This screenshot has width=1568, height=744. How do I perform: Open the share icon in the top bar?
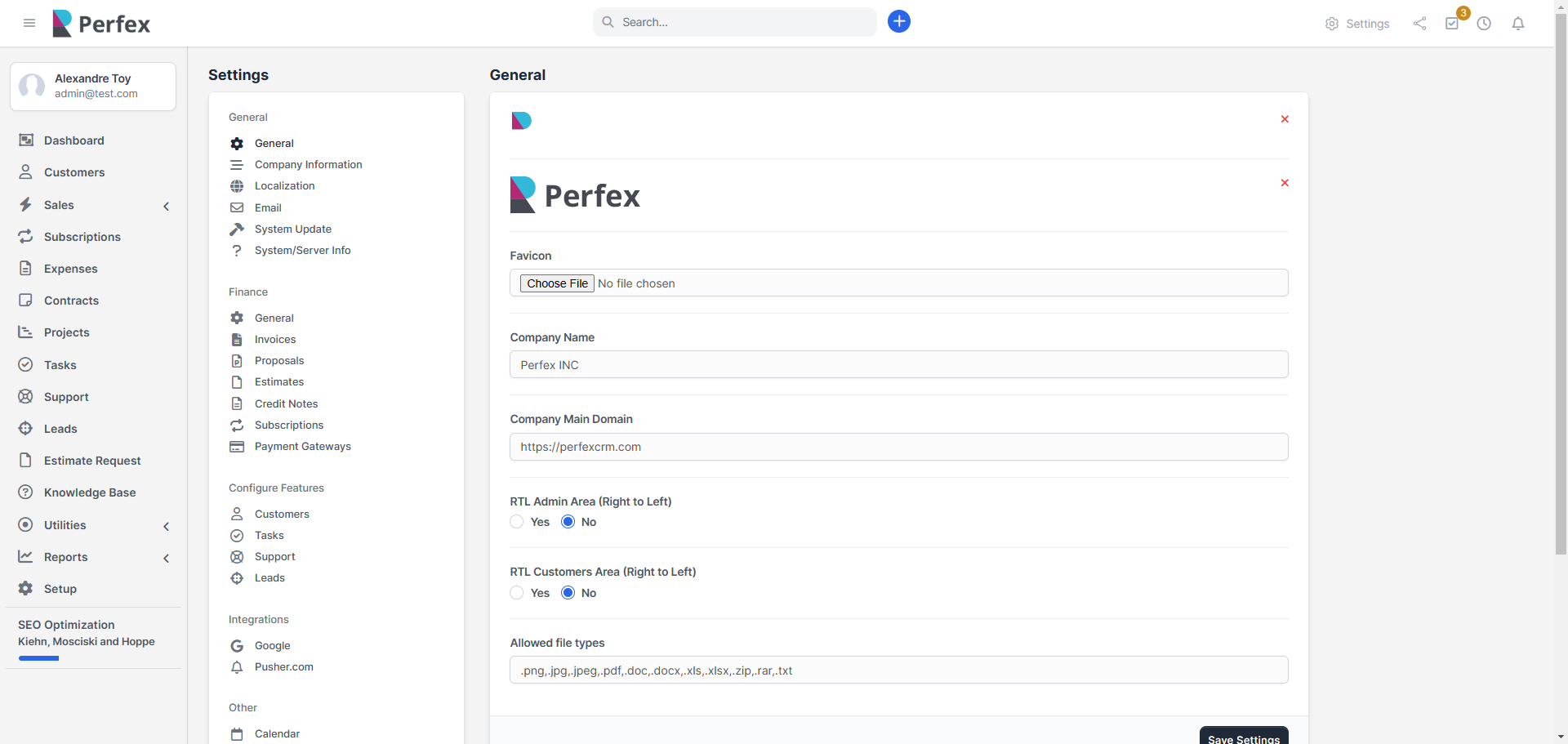1419,24
